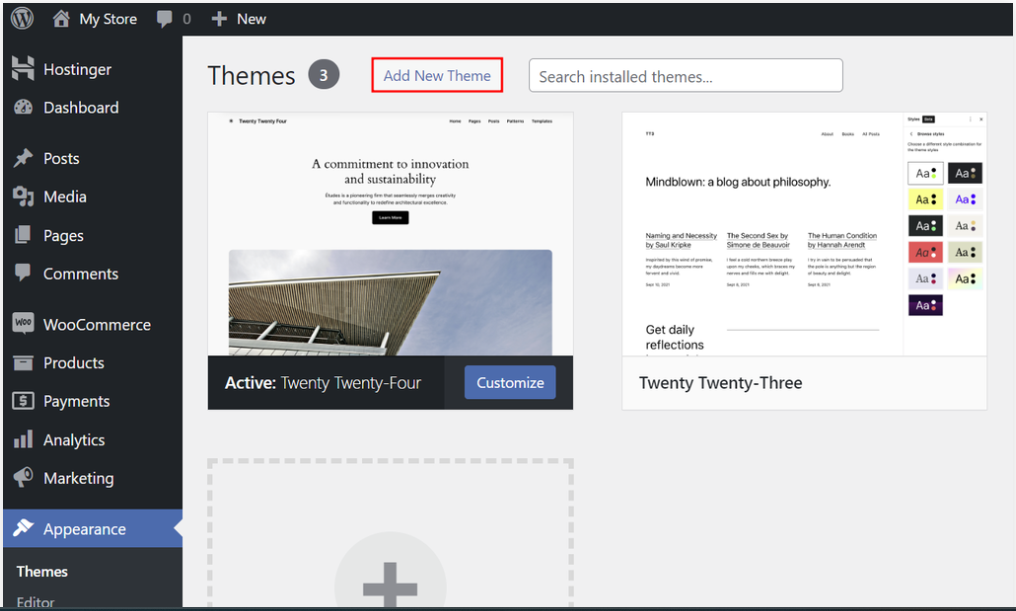The height and width of the screenshot is (611, 1016).
Task: Select the Appearance menu item
Action: (x=93, y=529)
